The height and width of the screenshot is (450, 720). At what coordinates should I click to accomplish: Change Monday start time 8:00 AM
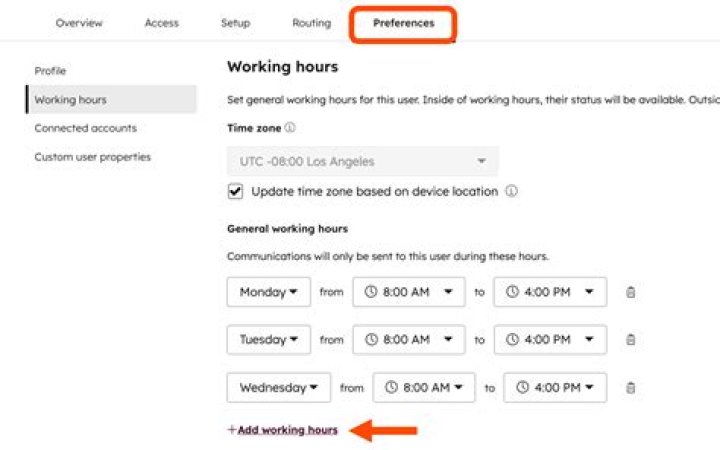[x=409, y=292]
